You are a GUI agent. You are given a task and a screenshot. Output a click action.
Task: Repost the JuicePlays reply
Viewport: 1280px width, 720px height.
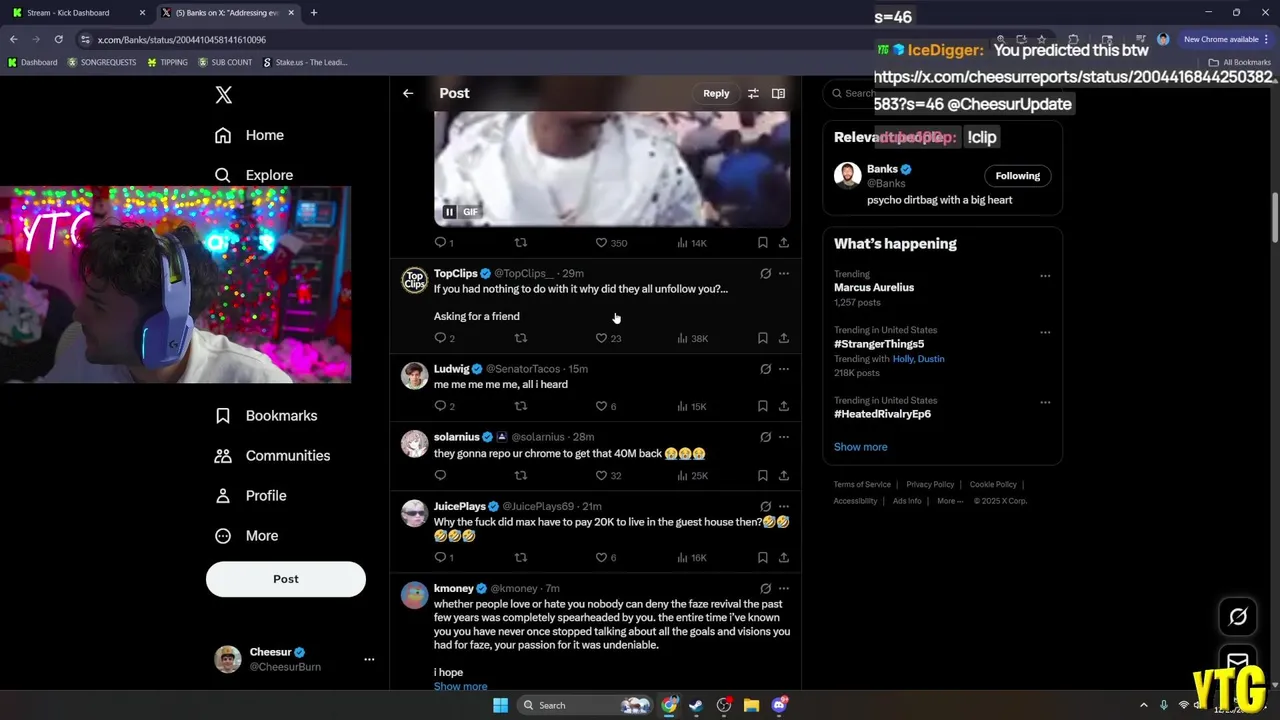pyautogui.click(x=520, y=557)
